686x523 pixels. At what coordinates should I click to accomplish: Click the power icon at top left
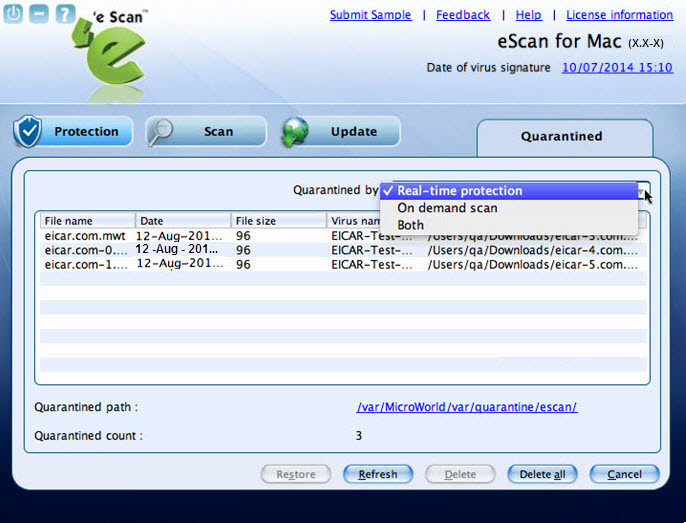pos(13,14)
